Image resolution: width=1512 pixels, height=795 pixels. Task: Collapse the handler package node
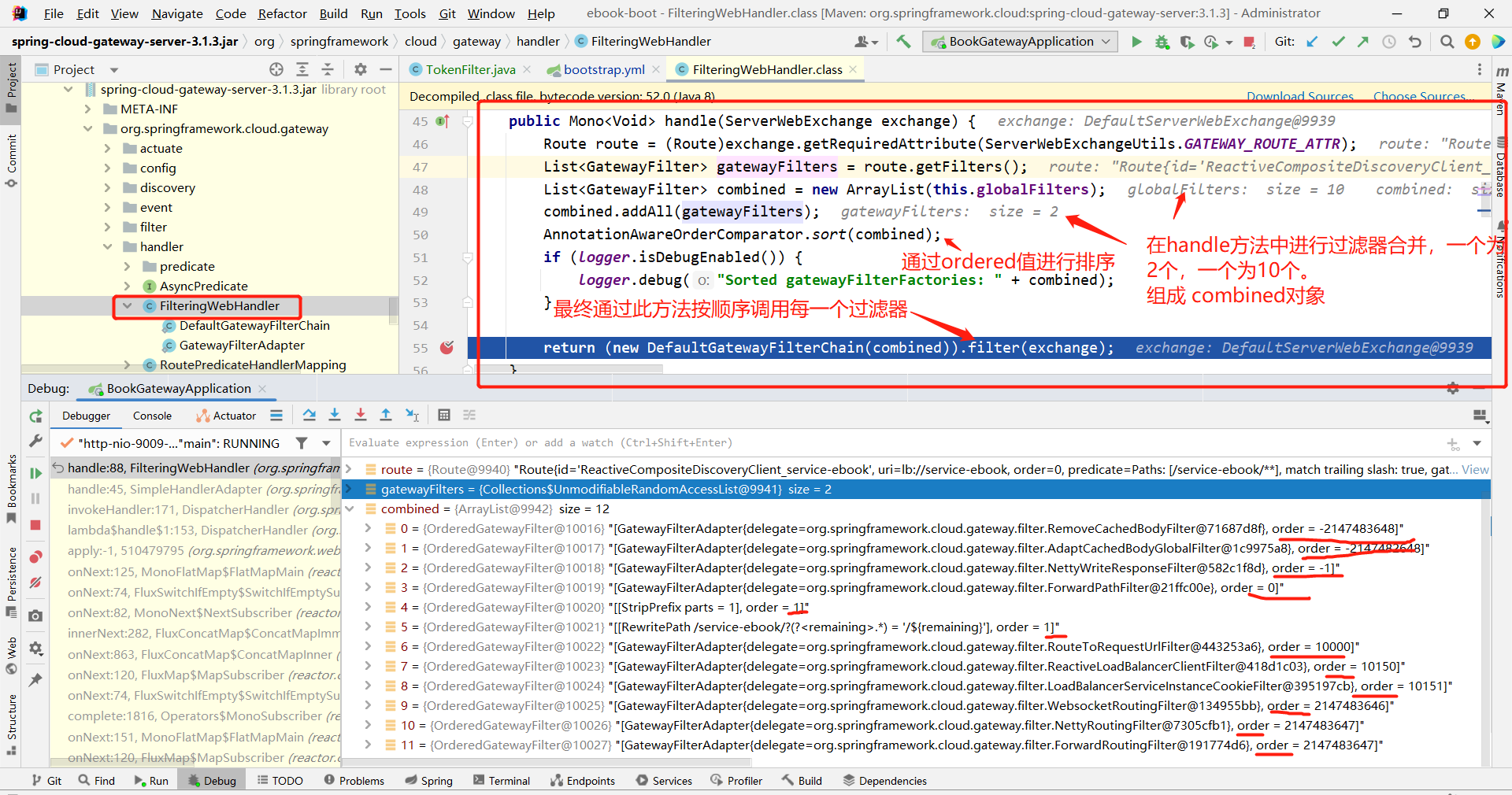(108, 246)
